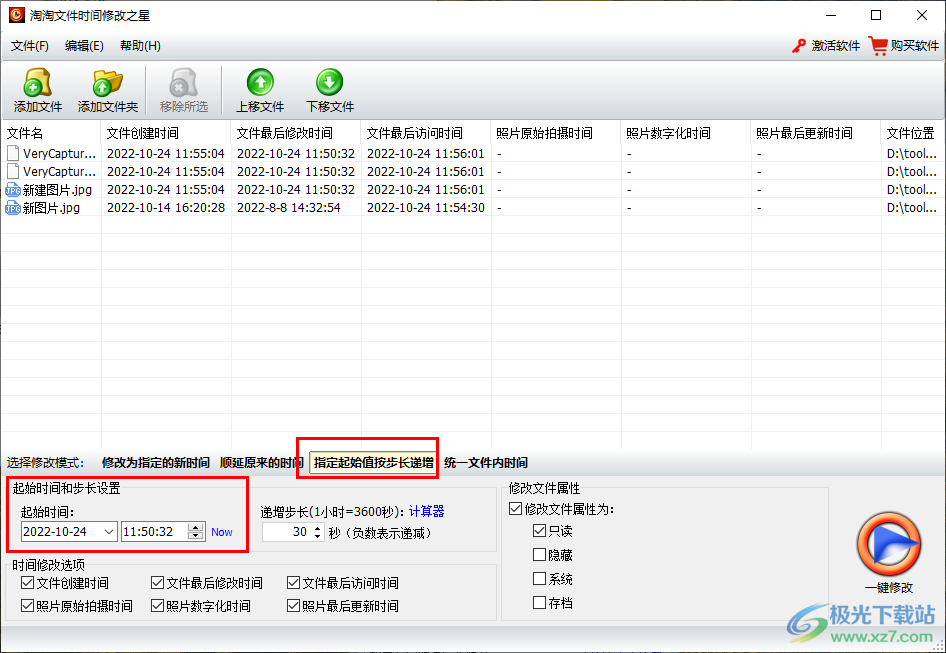Select the 新图片.jpg file icon
Image resolution: width=946 pixels, height=653 pixels.
point(13,208)
